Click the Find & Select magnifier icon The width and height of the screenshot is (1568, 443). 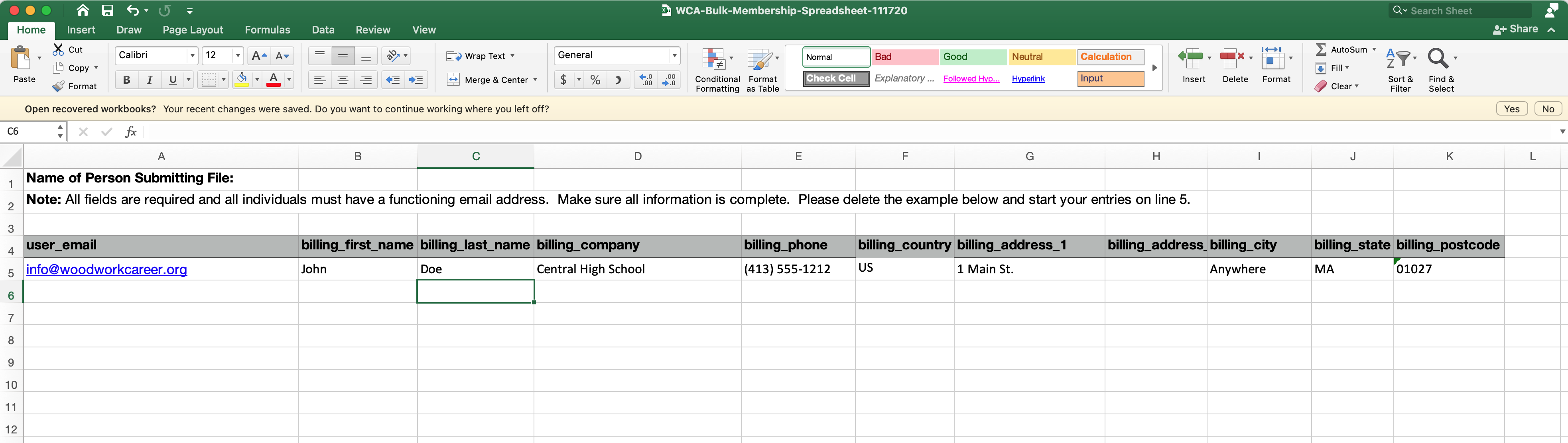(x=1438, y=59)
